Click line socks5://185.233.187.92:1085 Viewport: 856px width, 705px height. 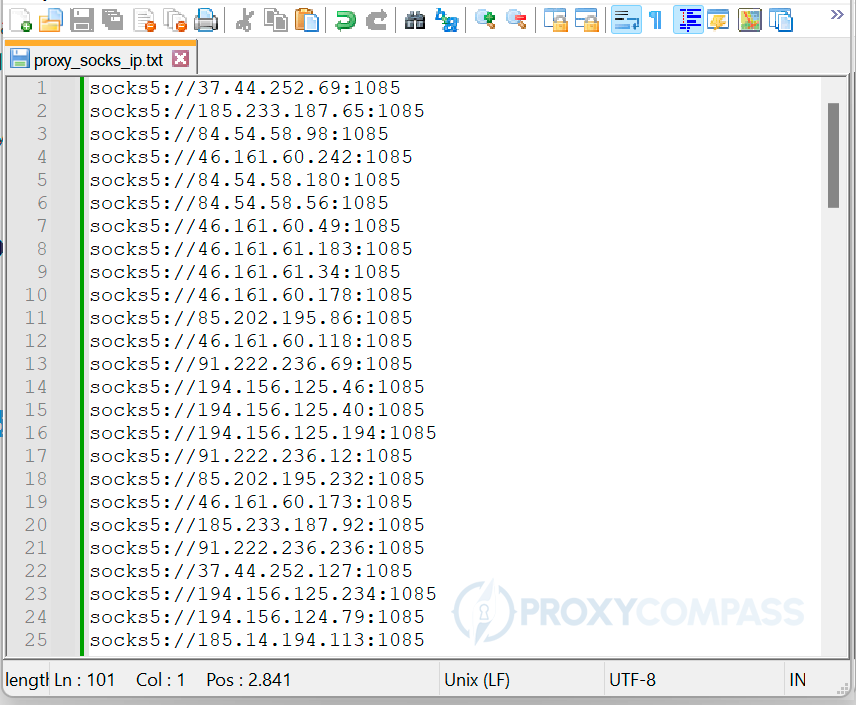(257, 524)
